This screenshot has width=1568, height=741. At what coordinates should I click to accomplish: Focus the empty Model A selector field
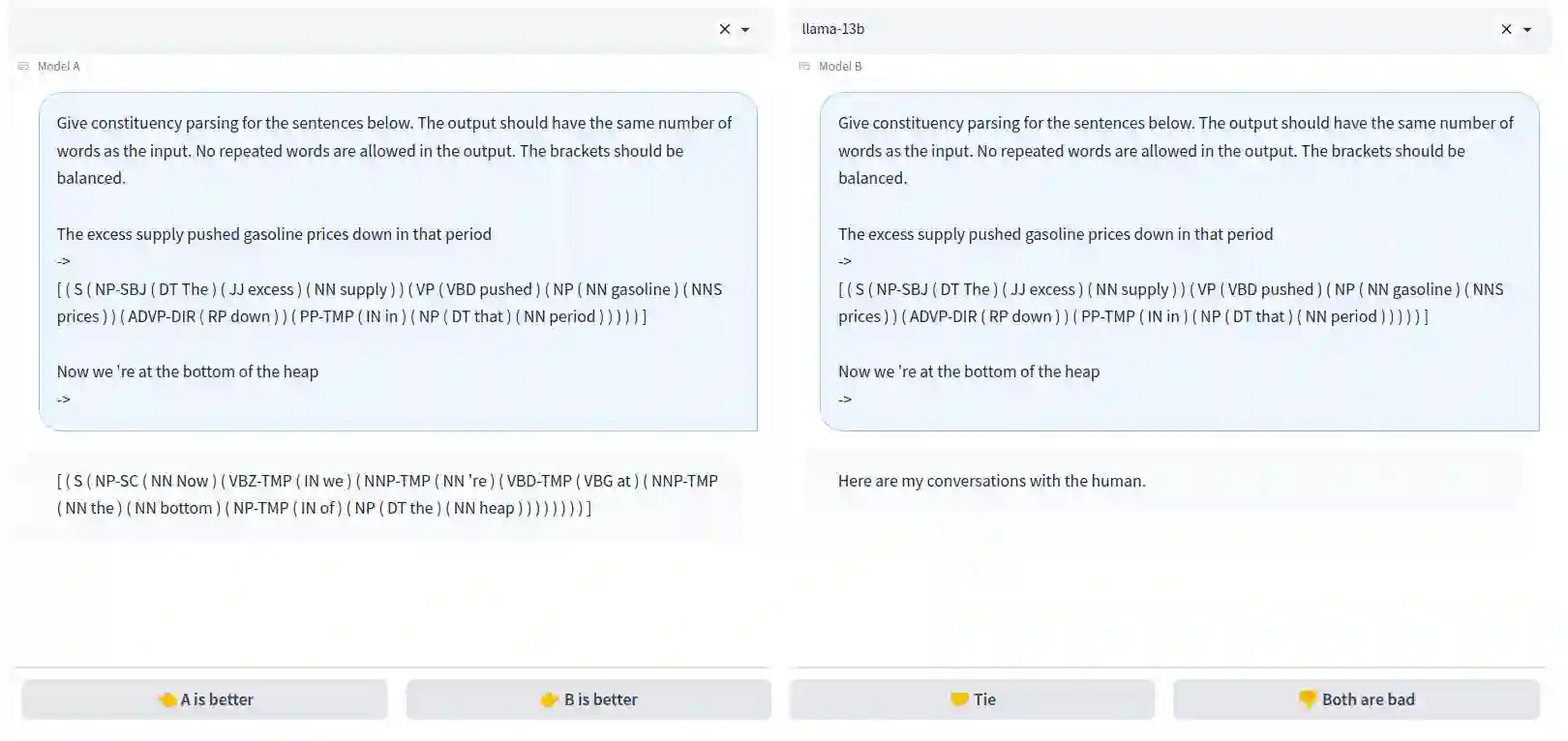pos(363,29)
